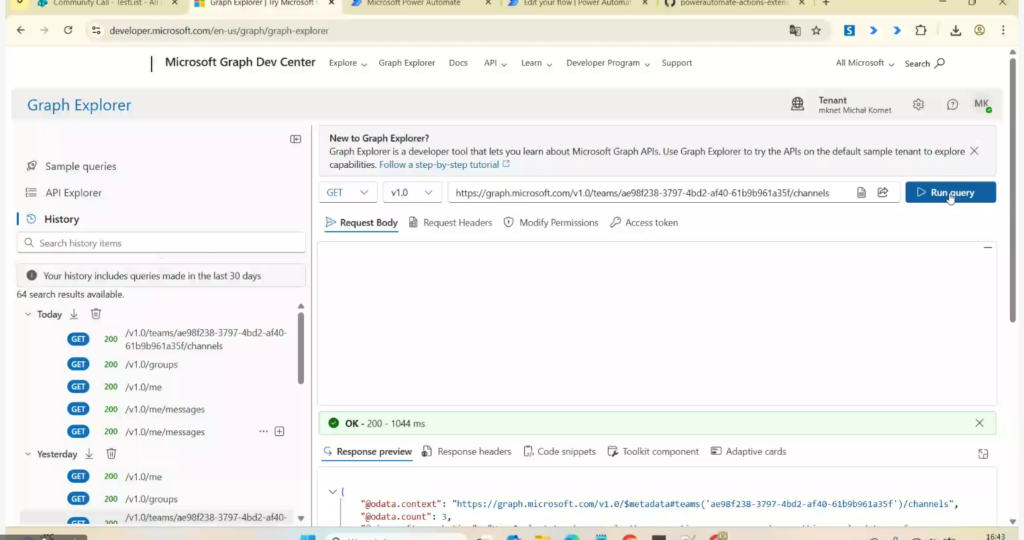This screenshot has height=540, width=1024.
Task: Collapse the Today history group
Action: (27, 314)
